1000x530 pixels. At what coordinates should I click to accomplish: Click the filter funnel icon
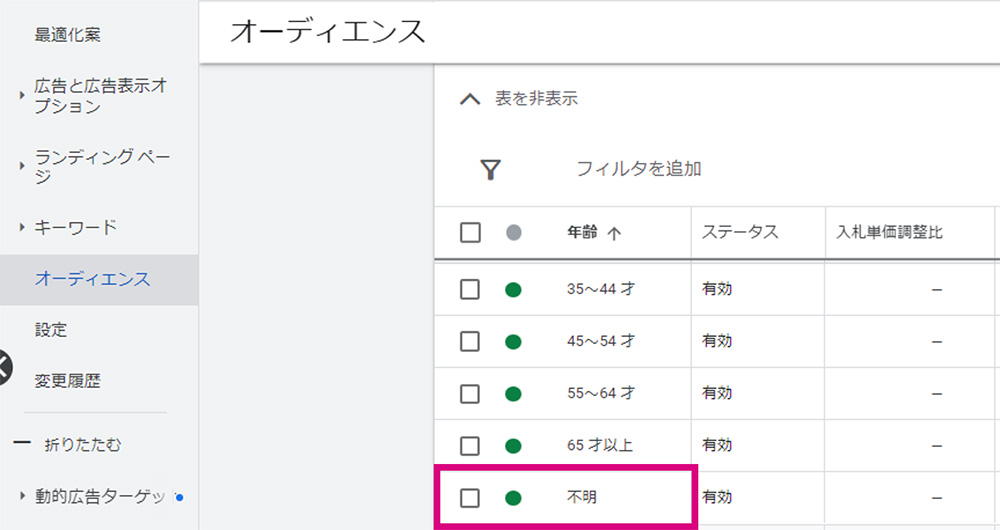point(490,170)
